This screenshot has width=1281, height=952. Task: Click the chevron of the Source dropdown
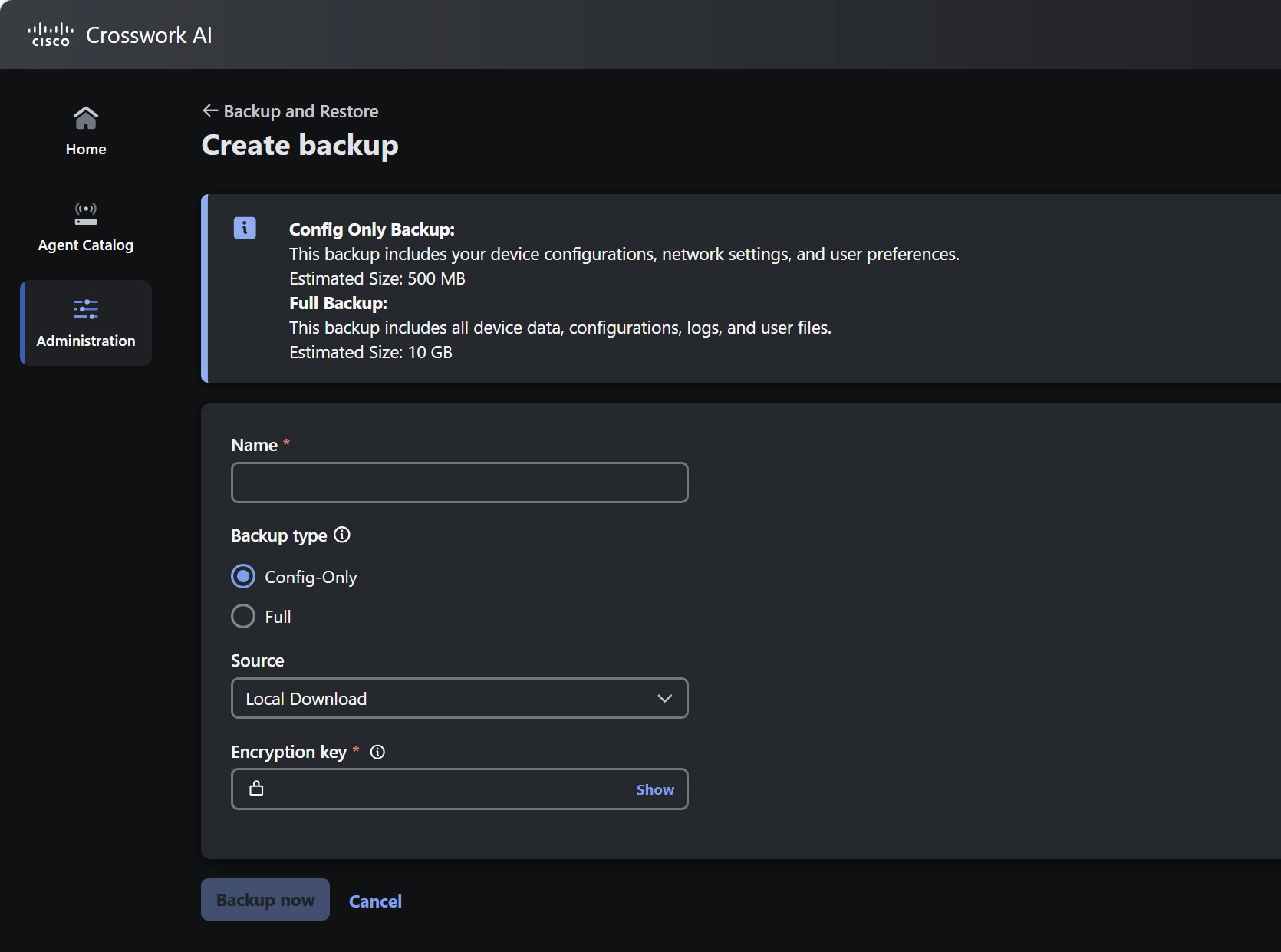point(665,698)
